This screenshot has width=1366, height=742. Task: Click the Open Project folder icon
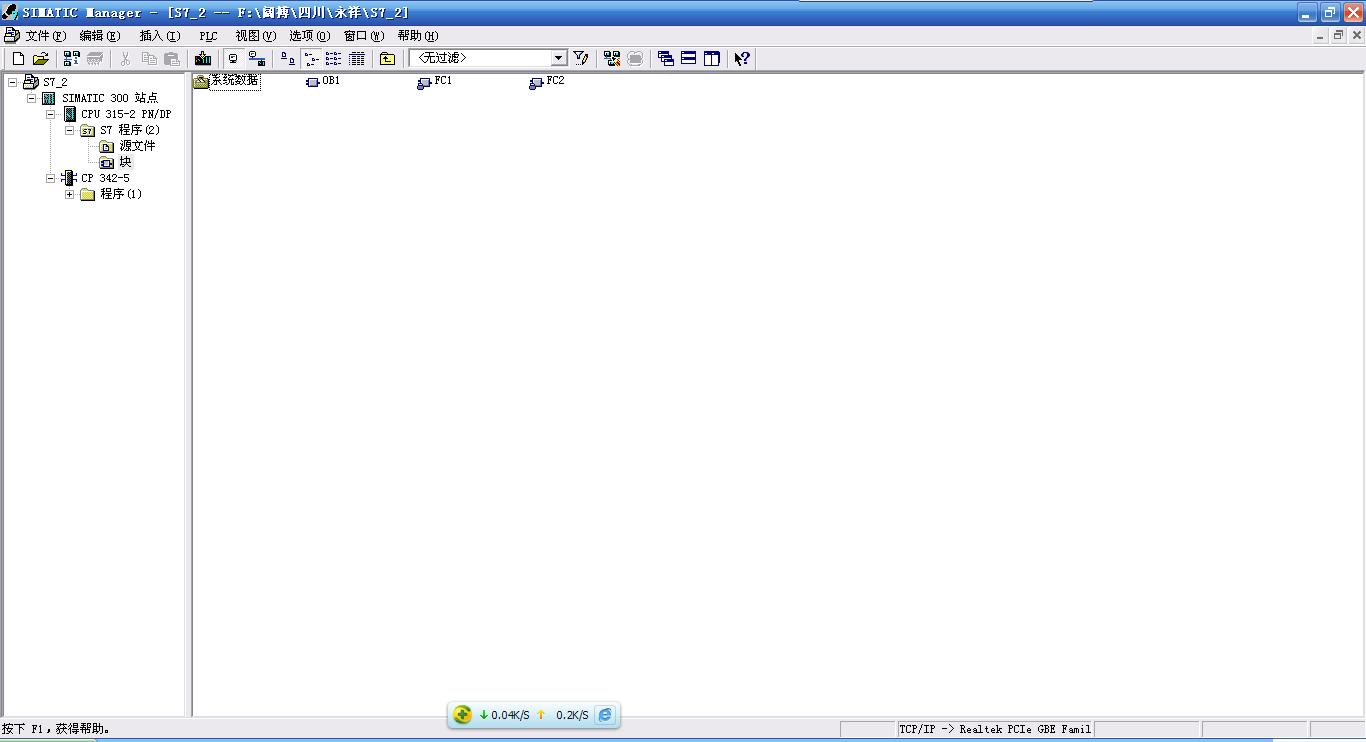pos(40,59)
